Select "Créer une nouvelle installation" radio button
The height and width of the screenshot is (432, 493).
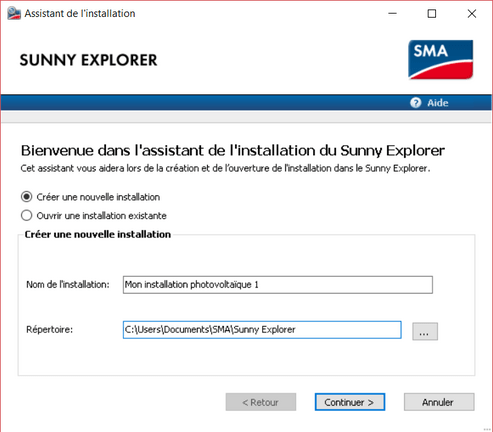pos(27,197)
